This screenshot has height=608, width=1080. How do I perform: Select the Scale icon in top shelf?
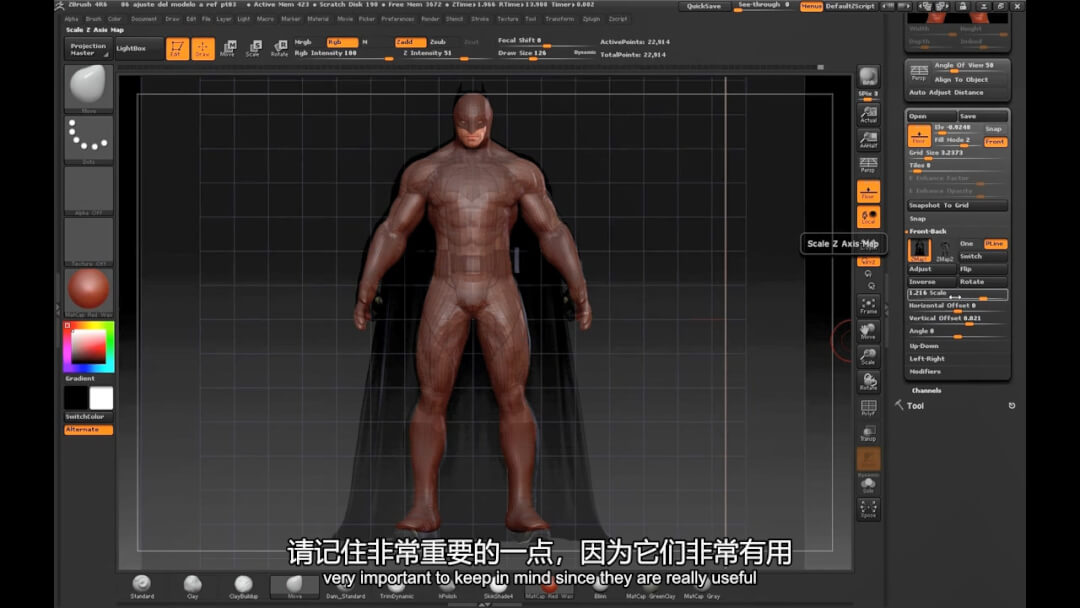(253, 48)
